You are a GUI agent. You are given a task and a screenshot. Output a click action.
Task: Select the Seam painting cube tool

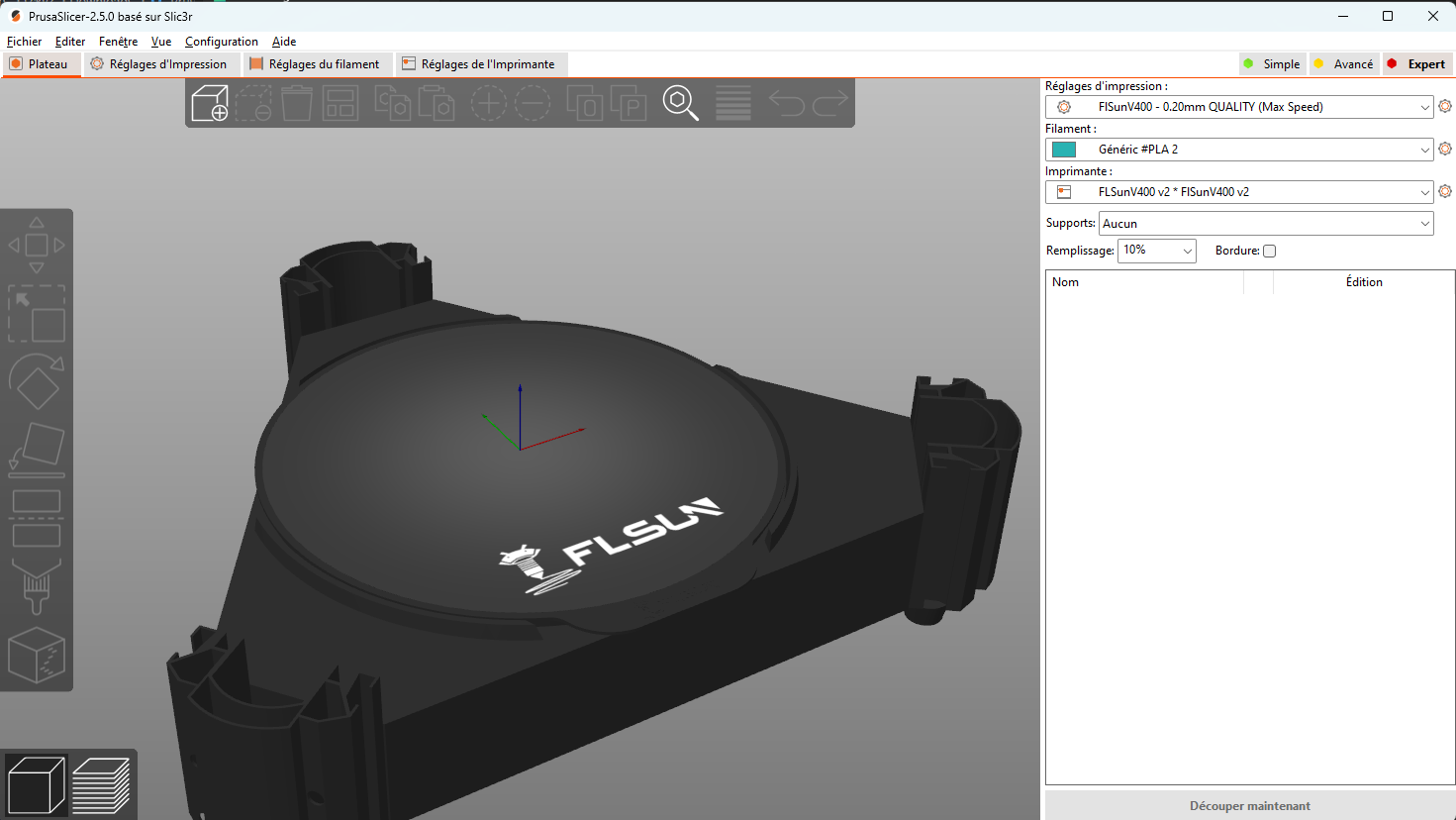pyautogui.click(x=37, y=655)
